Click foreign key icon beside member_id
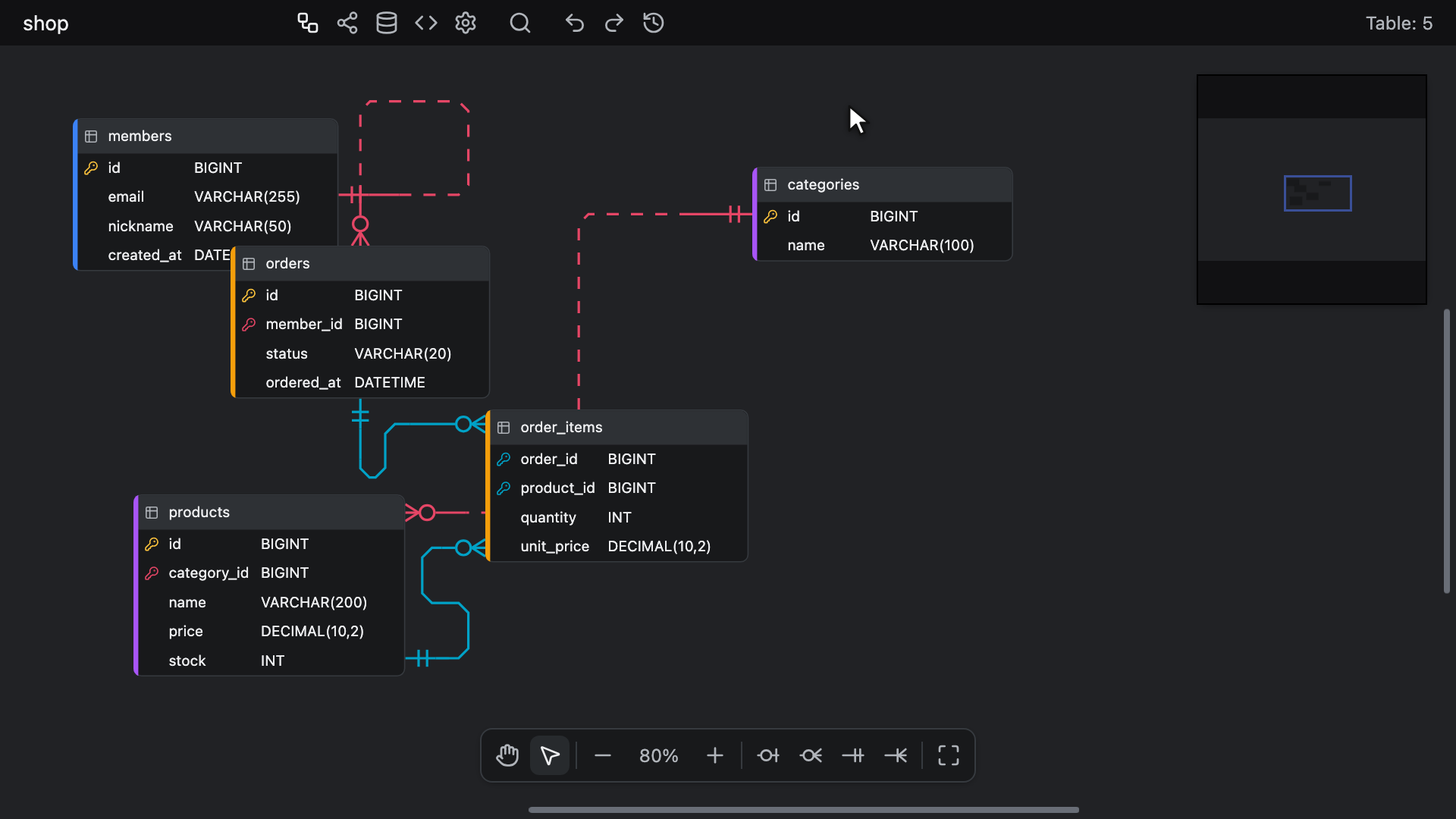This screenshot has height=819, width=1456. pos(249,325)
